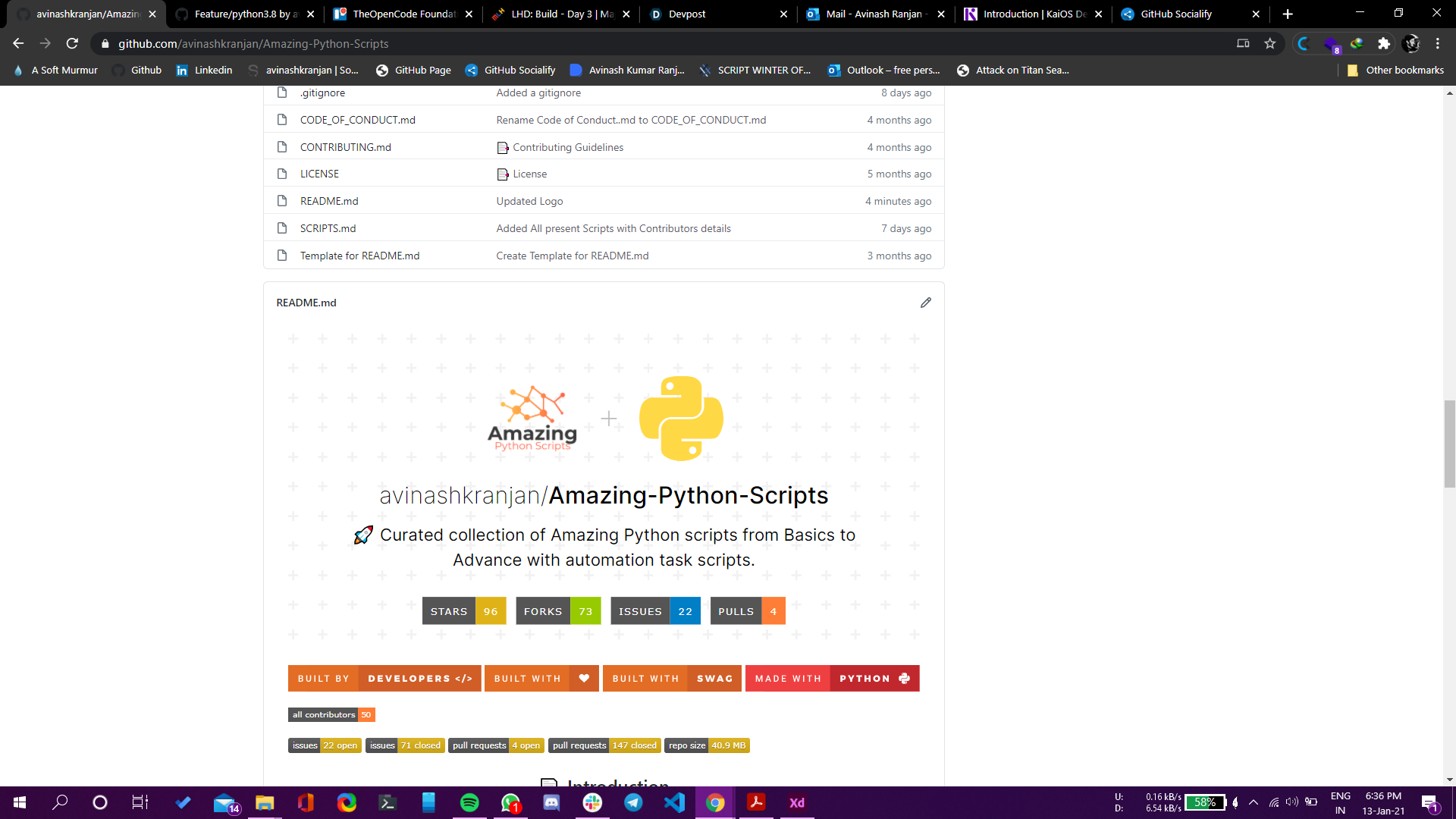Click the vertical page scrollbar thumb
The width and height of the screenshot is (1456, 819).
click(x=1449, y=444)
